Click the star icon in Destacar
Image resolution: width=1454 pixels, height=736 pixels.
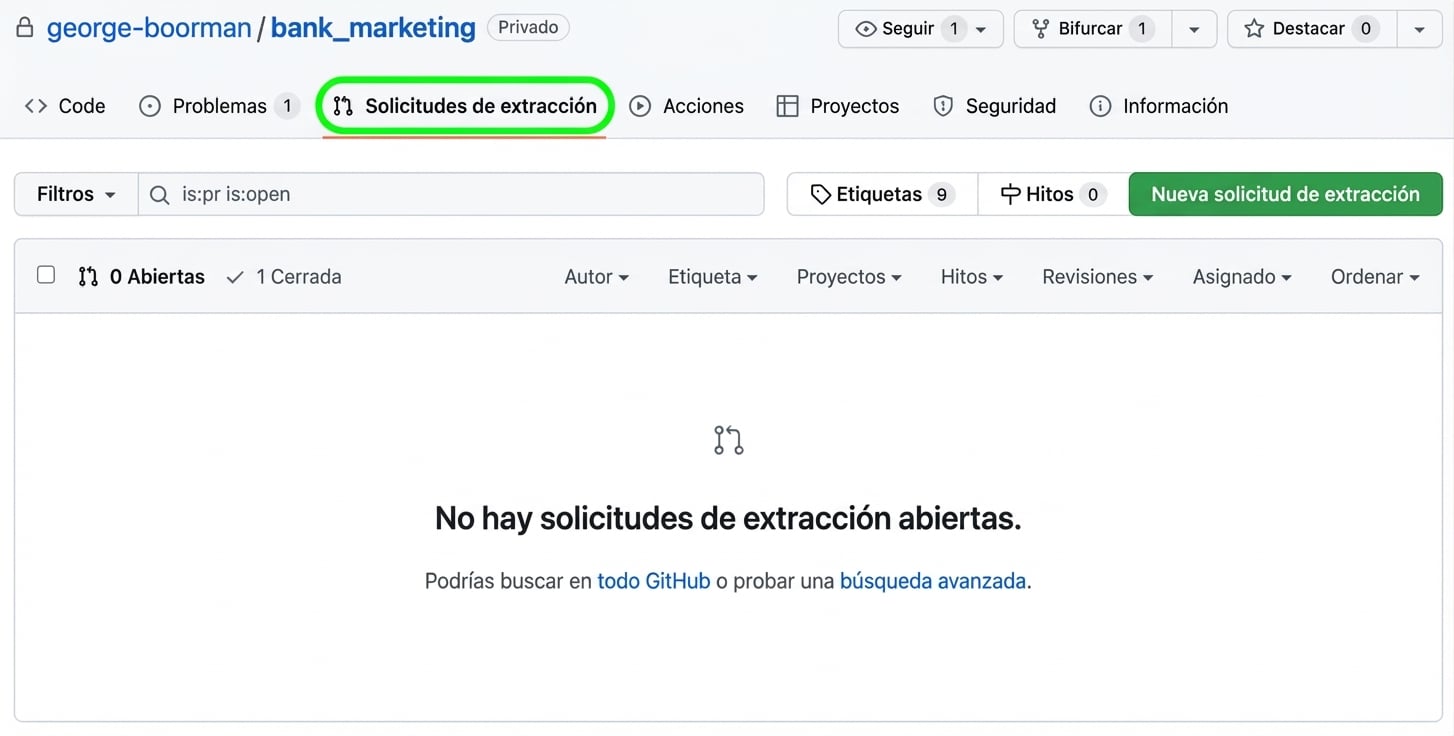pos(1254,29)
